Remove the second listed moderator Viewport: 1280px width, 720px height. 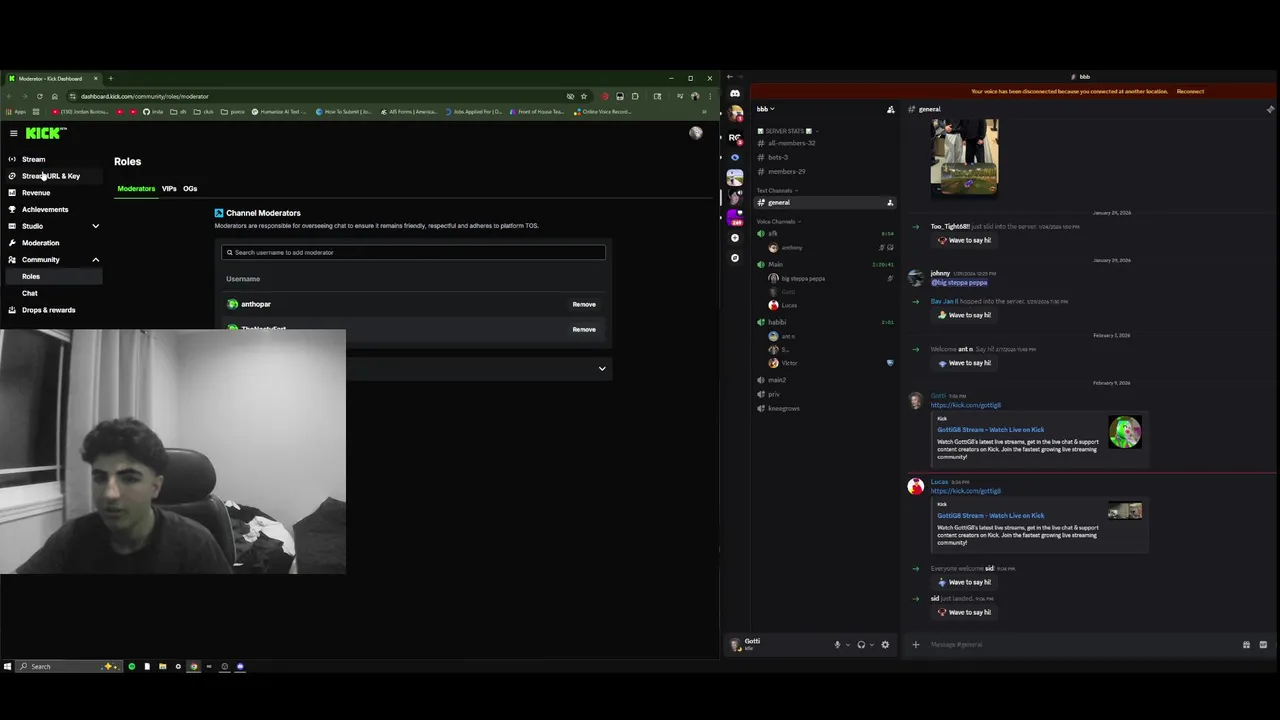pyautogui.click(x=584, y=329)
